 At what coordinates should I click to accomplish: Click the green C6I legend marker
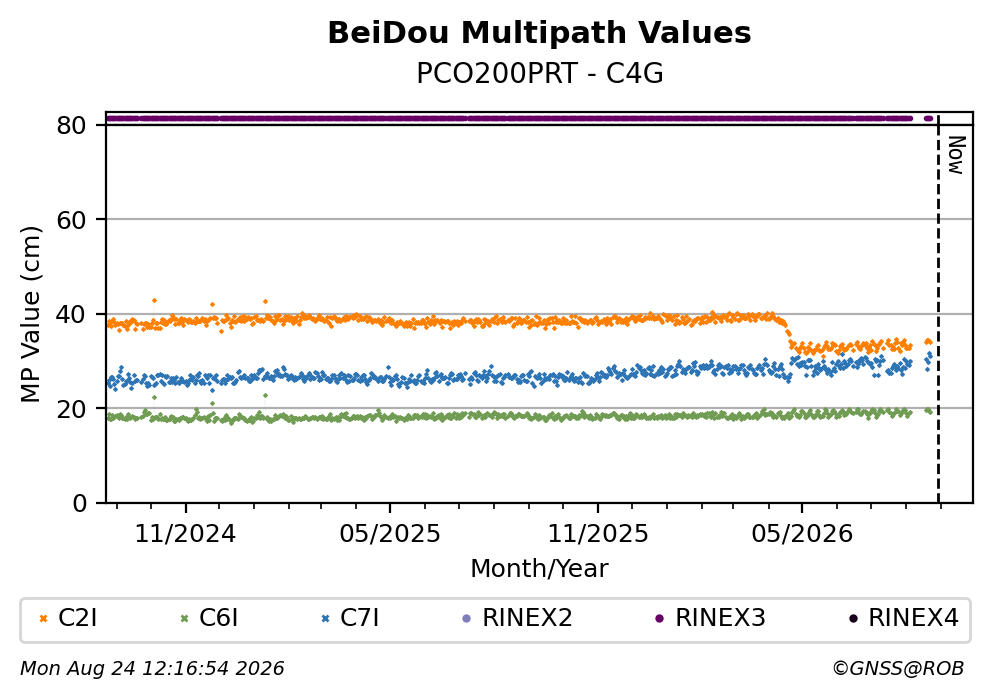click(185, 619)
